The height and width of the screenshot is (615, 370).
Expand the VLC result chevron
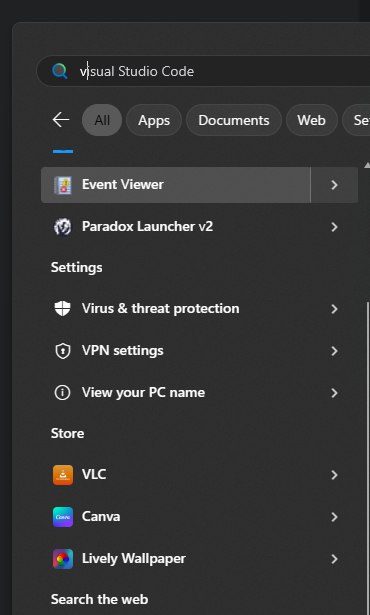pos(334,475)
